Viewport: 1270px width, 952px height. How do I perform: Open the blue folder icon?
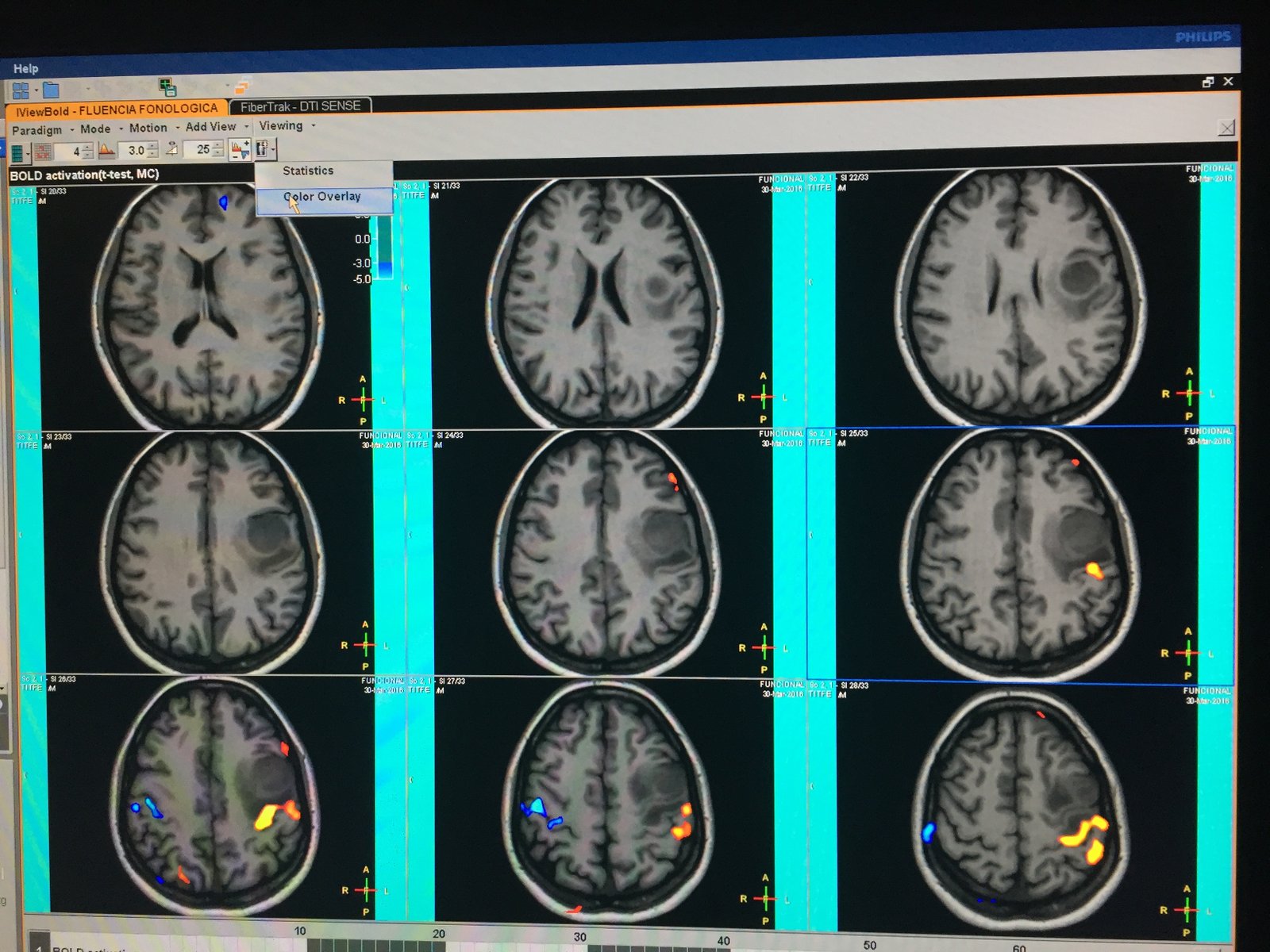51,90
